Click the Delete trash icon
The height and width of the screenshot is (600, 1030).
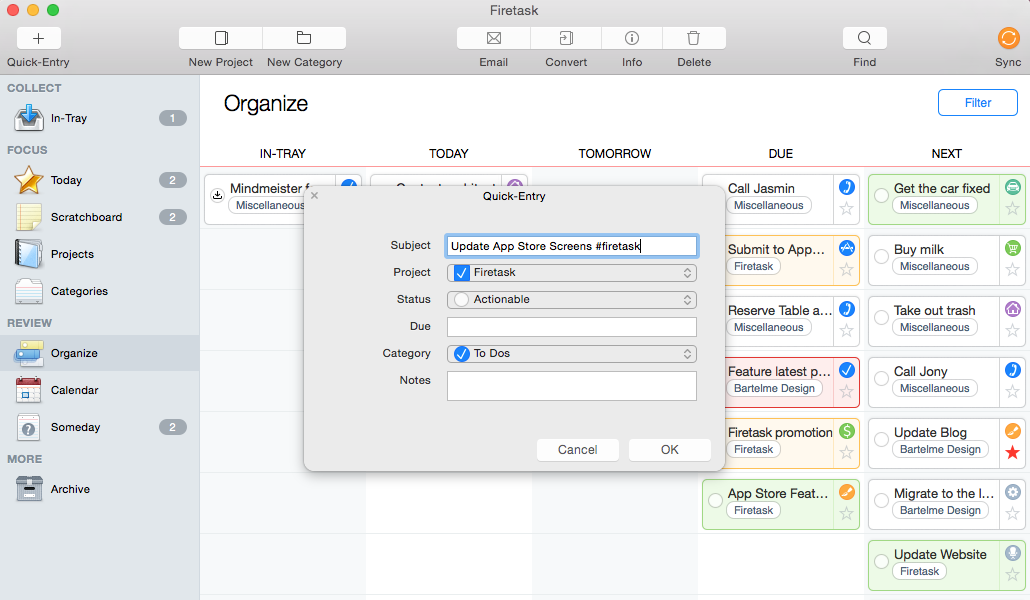pyautogui.click(x=694, y=38)
